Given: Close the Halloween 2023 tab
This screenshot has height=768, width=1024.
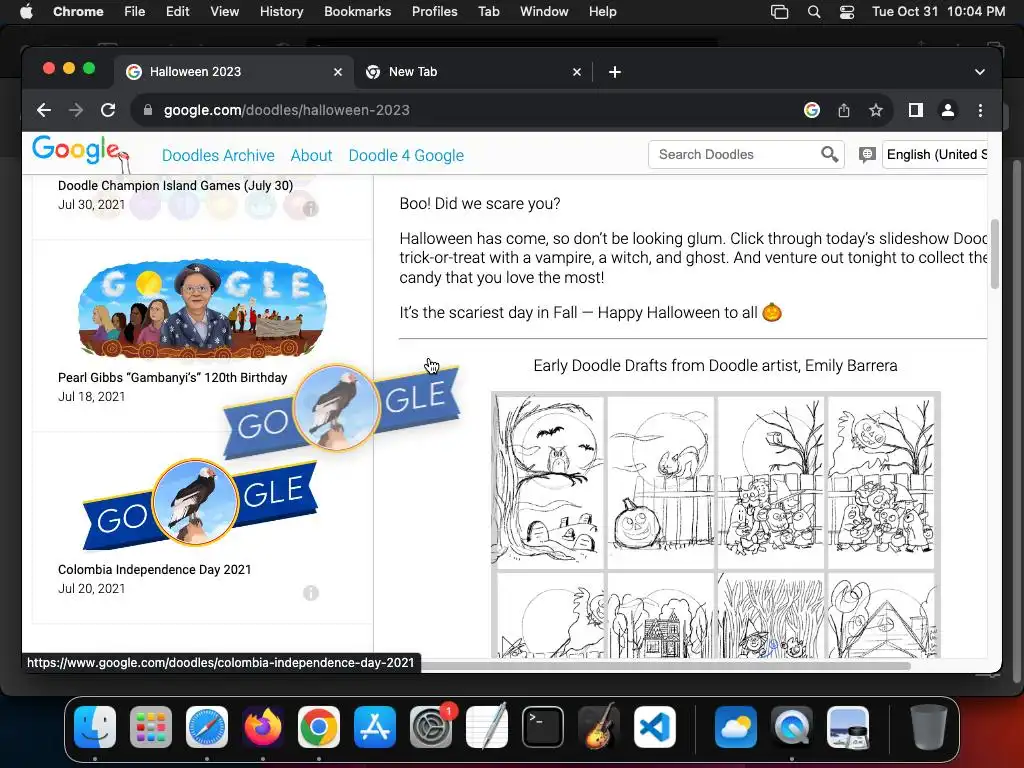Looking at the screenshot, I should click(338, 72).
